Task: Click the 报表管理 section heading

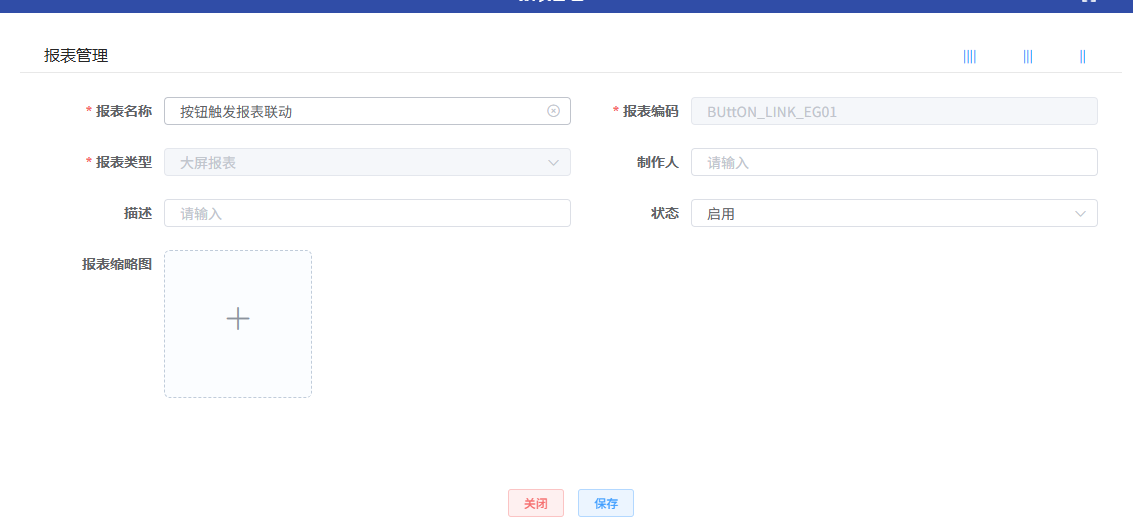Action: tap(76, 56)
